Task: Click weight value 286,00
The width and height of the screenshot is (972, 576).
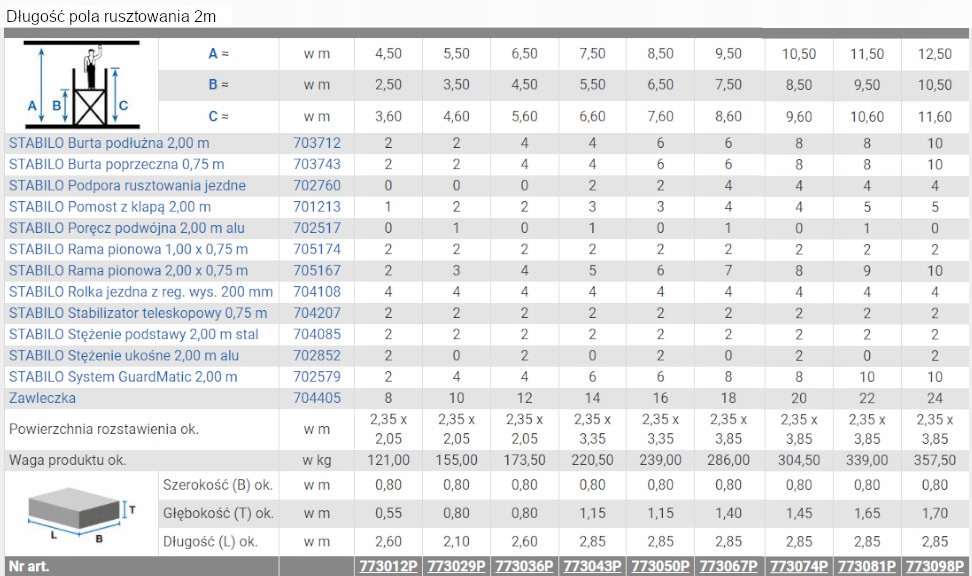Action: [x=728, y=460]
